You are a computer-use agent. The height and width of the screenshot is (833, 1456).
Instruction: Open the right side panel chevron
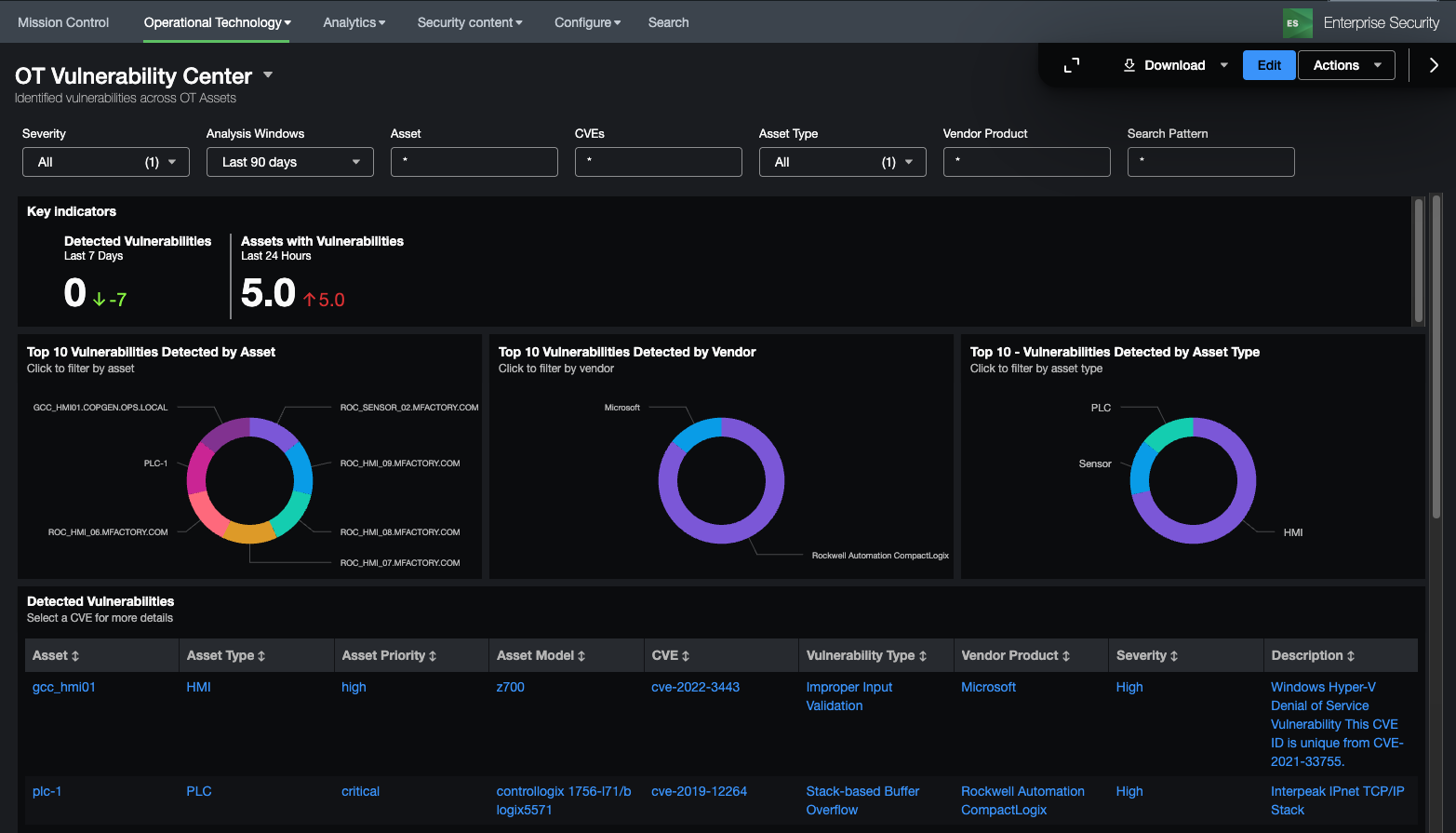click(x=1434, y=65)
